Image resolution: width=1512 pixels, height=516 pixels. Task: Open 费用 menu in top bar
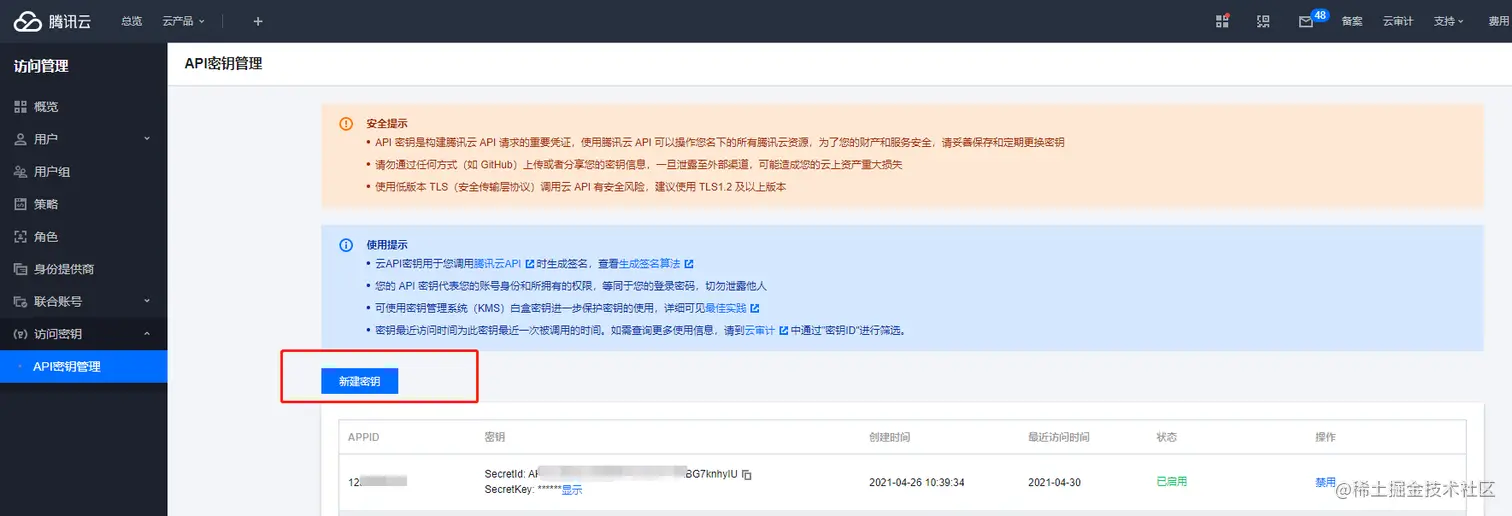click(x=1498, y=21)
